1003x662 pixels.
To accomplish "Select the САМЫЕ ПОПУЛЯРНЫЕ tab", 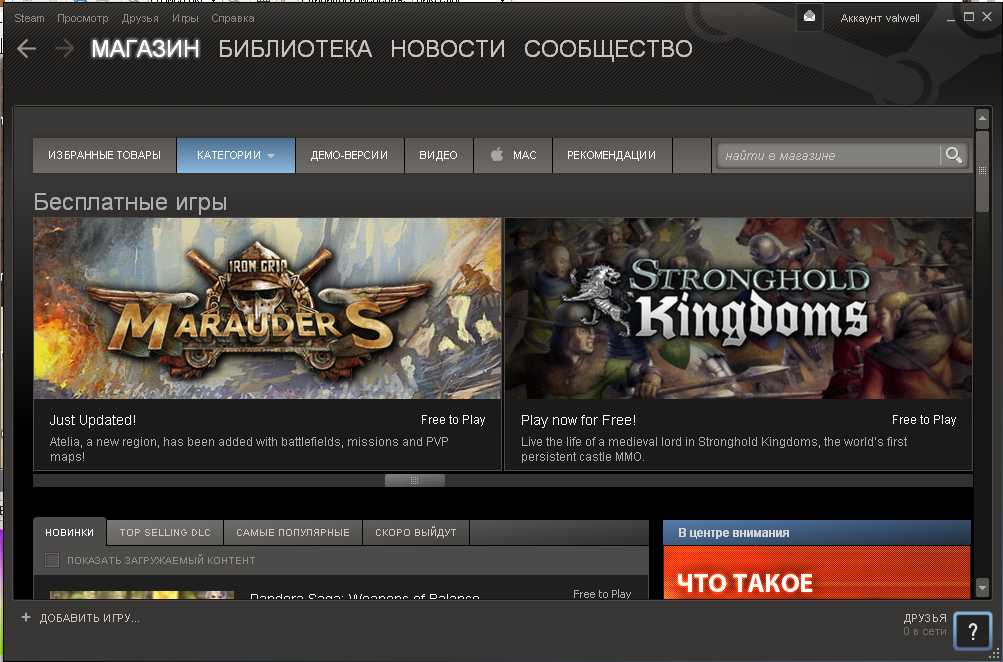I will click(x=293, y=532).
